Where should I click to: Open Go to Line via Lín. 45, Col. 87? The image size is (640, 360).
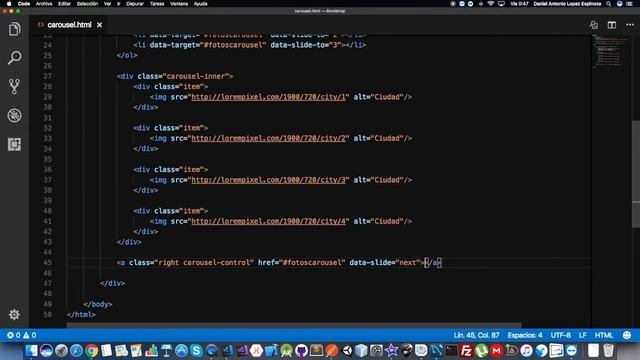pyautogui.click(x=476, y=335)
